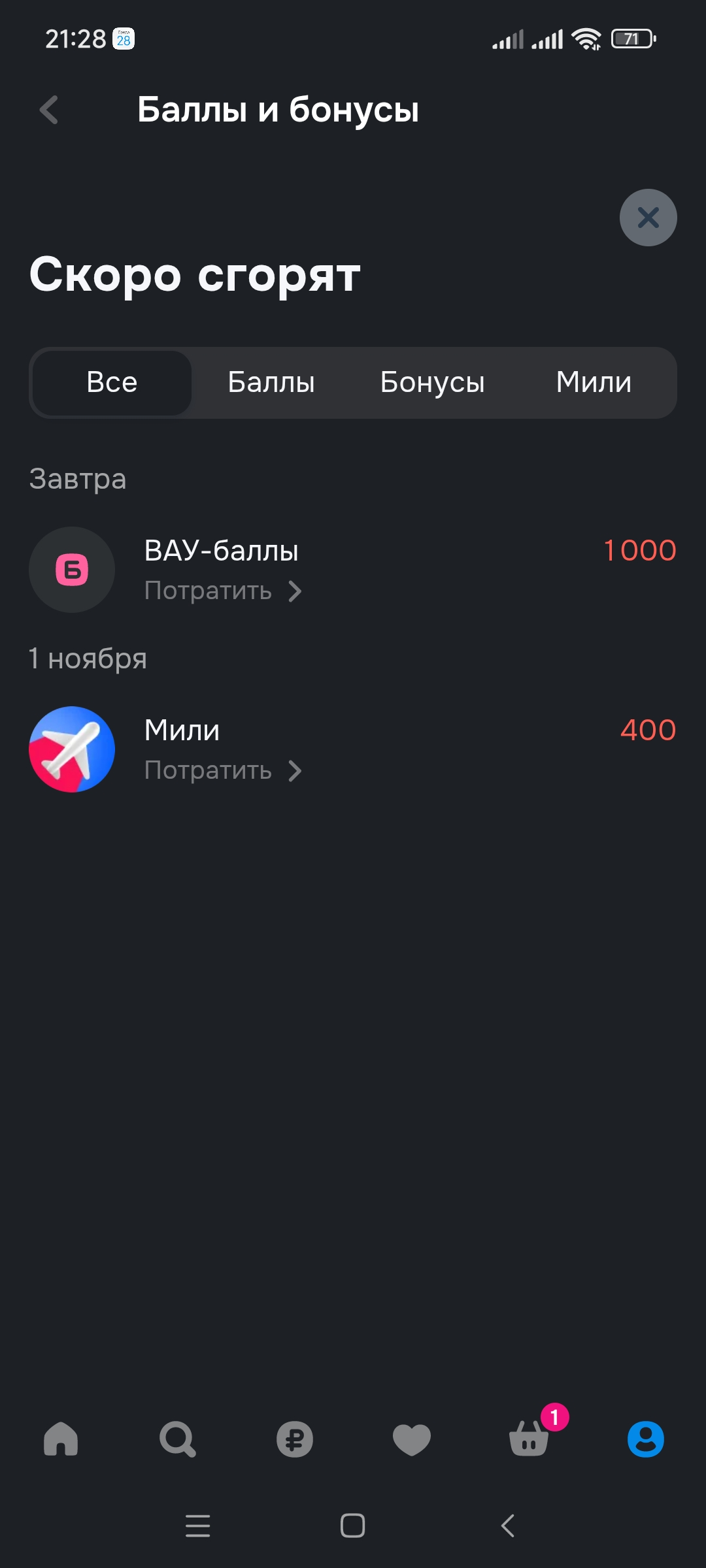706x1568 pixels.
Task: Select the Все filter tab
Action: tap(112, 383)
